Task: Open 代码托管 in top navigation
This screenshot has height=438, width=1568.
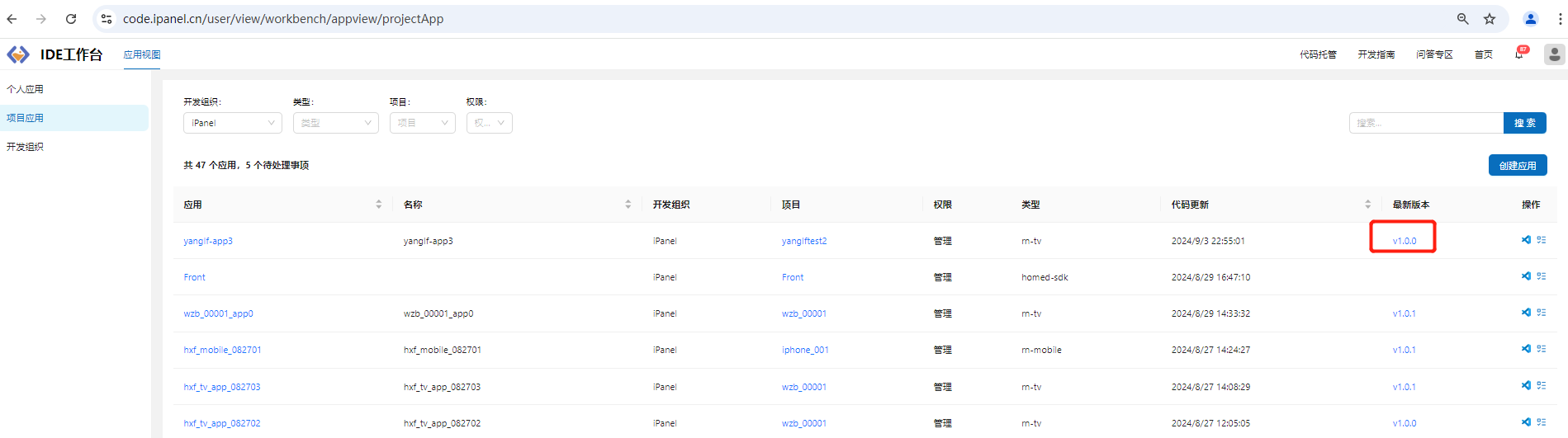Action: pyautogui.click(x=1318, y=54)
